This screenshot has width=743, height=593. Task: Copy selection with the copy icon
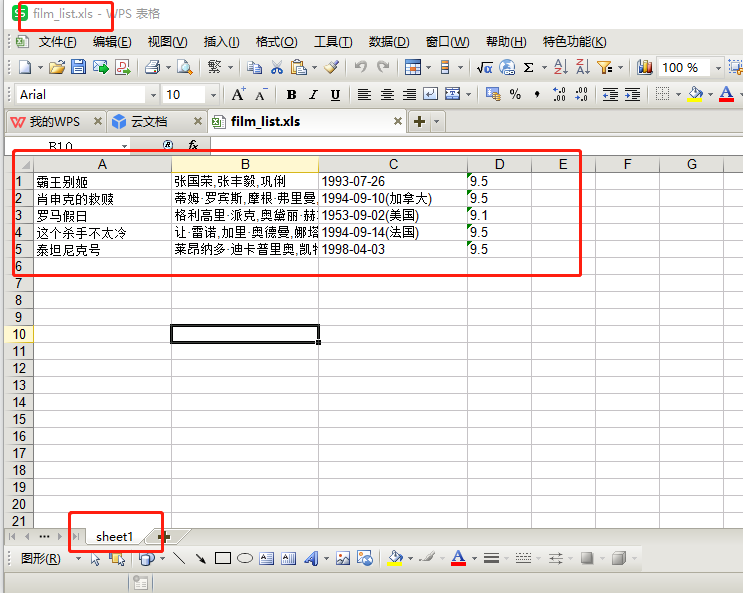(x=254, y=68)
